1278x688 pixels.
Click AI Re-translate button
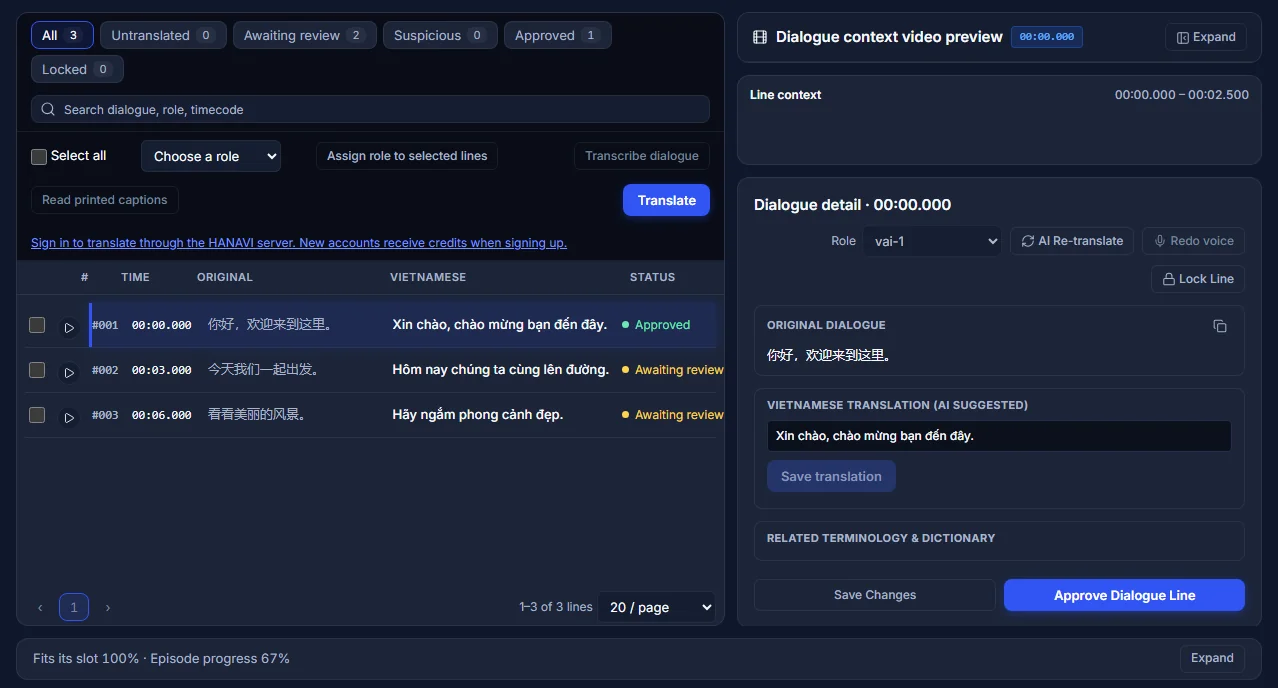[x=1072, y=241]
